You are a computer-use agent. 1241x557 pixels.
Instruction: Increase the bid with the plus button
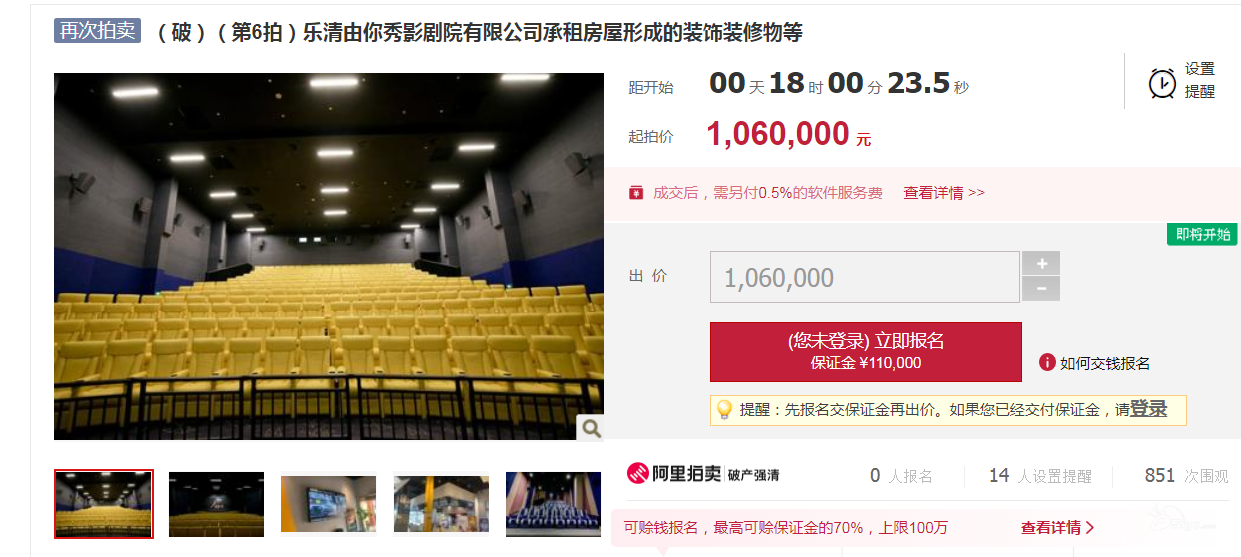(1041, 264)
